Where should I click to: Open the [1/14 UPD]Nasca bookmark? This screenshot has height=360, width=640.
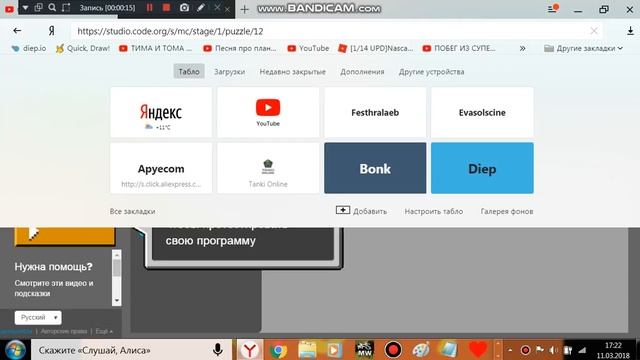[x=376, y=48]
